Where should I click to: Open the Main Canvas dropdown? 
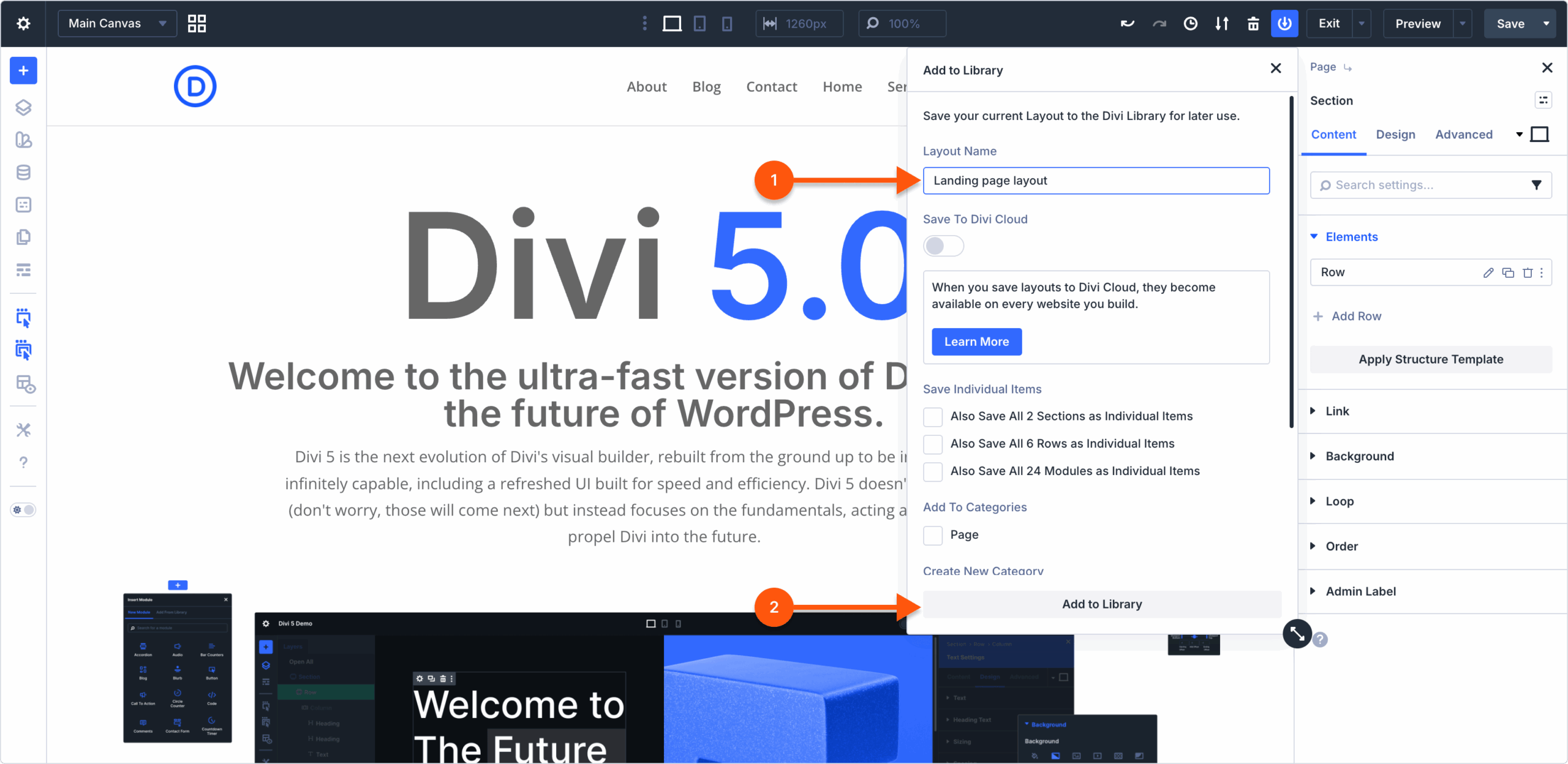click(x=118, y=24)
